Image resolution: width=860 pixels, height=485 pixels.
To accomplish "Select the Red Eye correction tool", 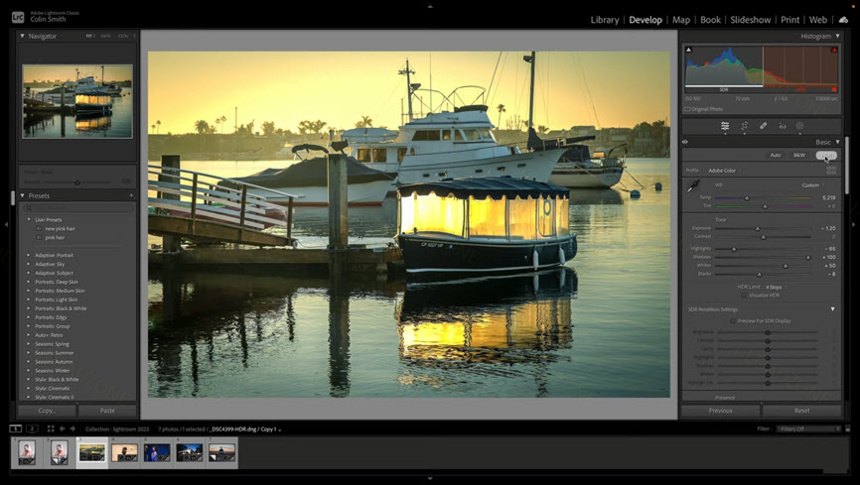I will [782, 126].
